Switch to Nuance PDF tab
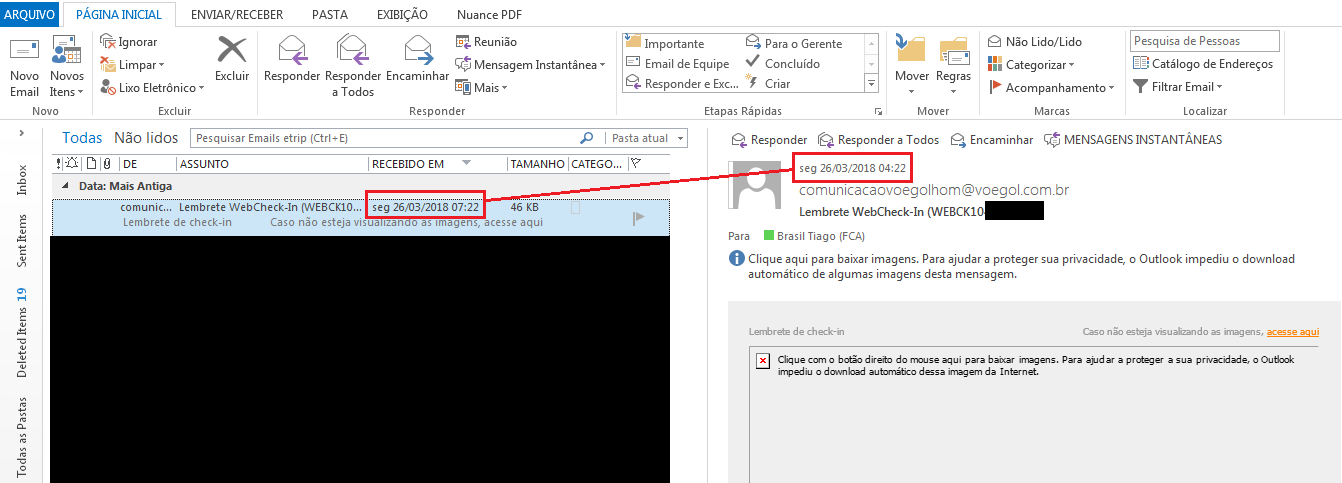The height and width of the screenshot is (483, 1342). click(x=489, y=14)
